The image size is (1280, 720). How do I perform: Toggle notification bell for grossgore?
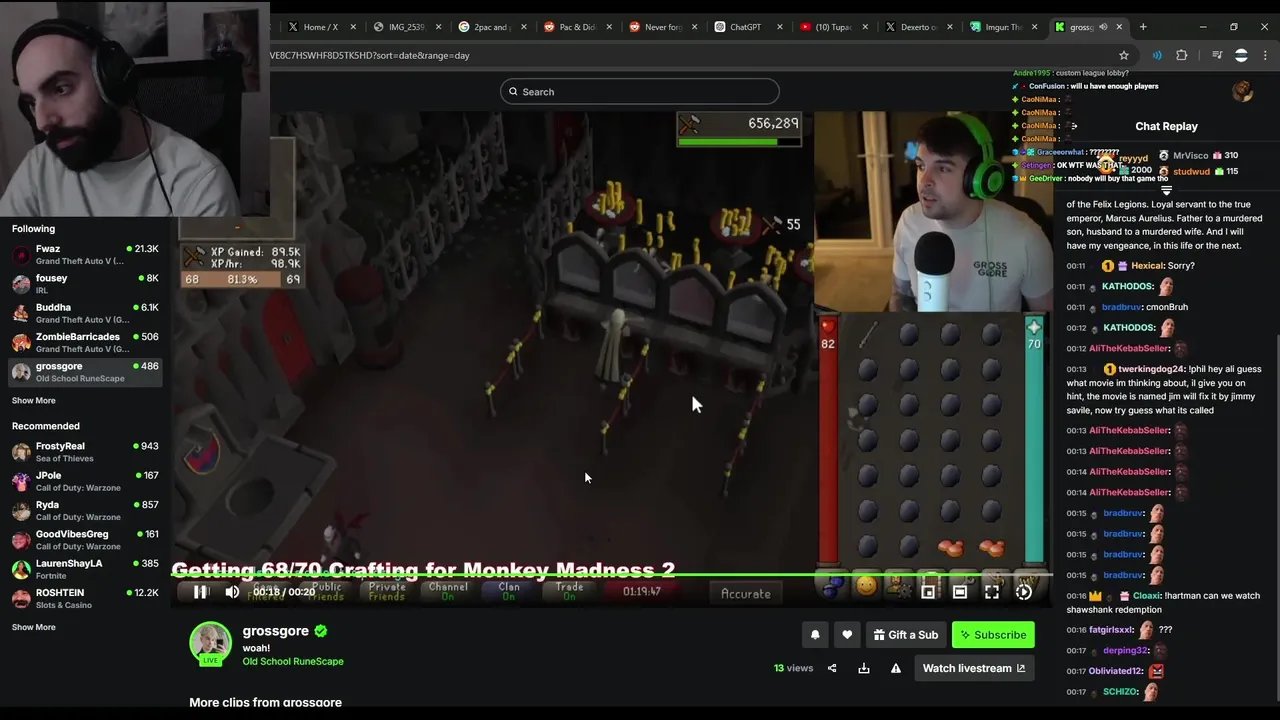click(x=815, y=635)
